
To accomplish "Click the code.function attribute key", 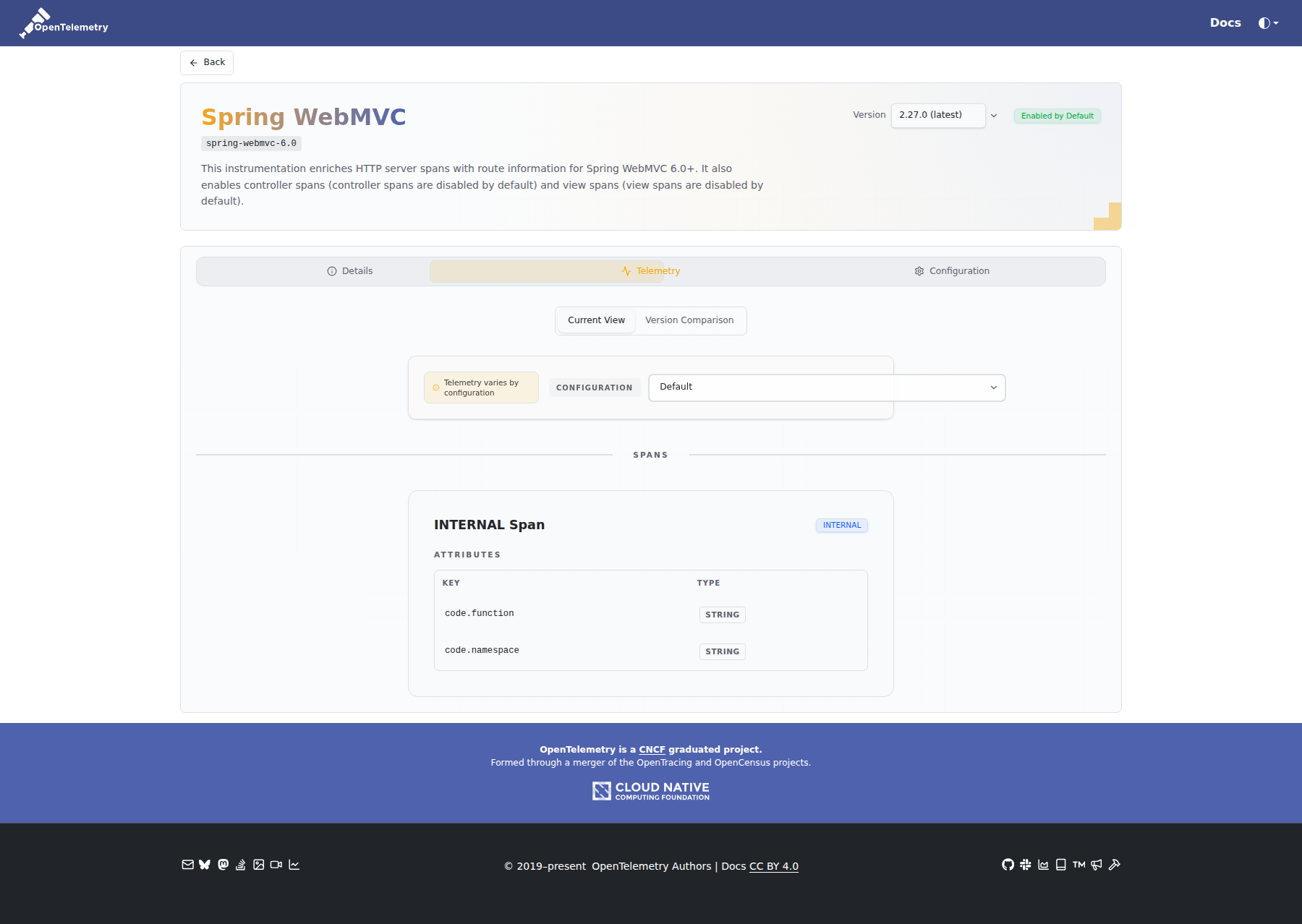I will pyautogui.click(x=480, y=614).
